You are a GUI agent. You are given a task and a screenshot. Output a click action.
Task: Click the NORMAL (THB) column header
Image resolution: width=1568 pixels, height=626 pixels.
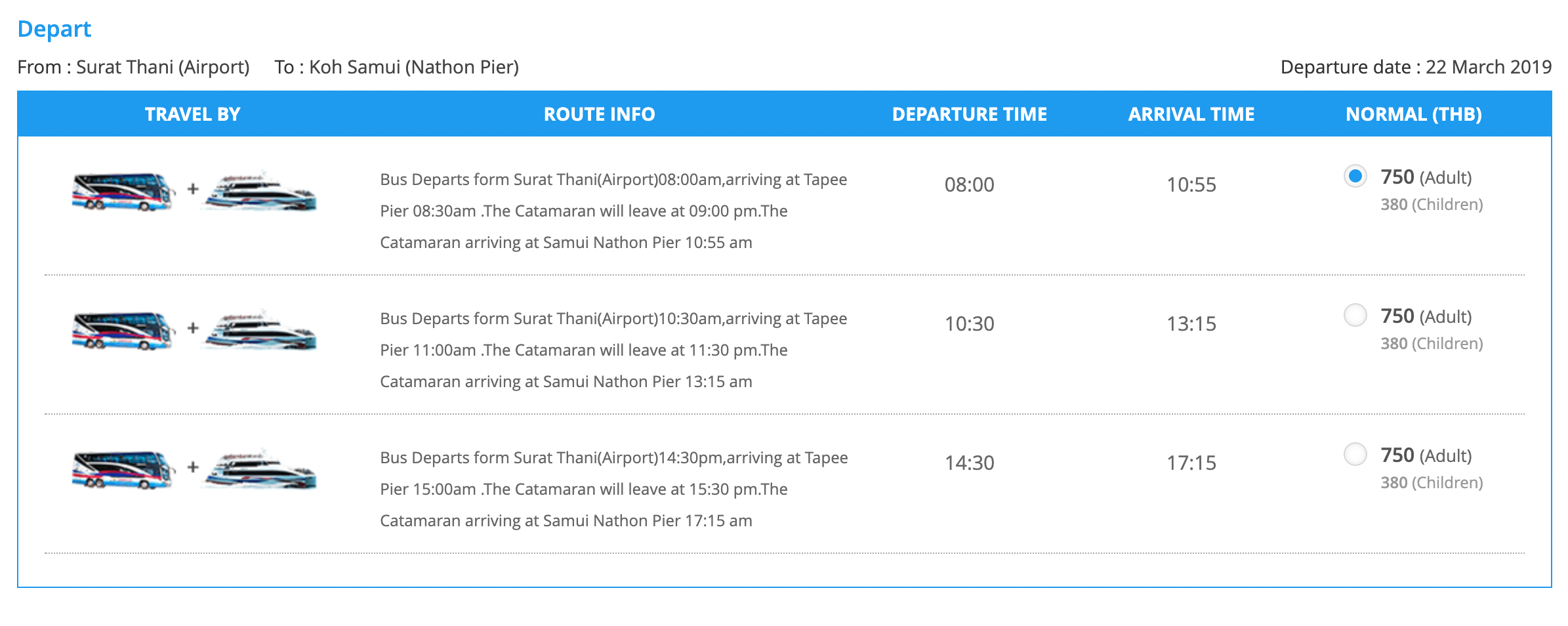[x=1414, y=114]
